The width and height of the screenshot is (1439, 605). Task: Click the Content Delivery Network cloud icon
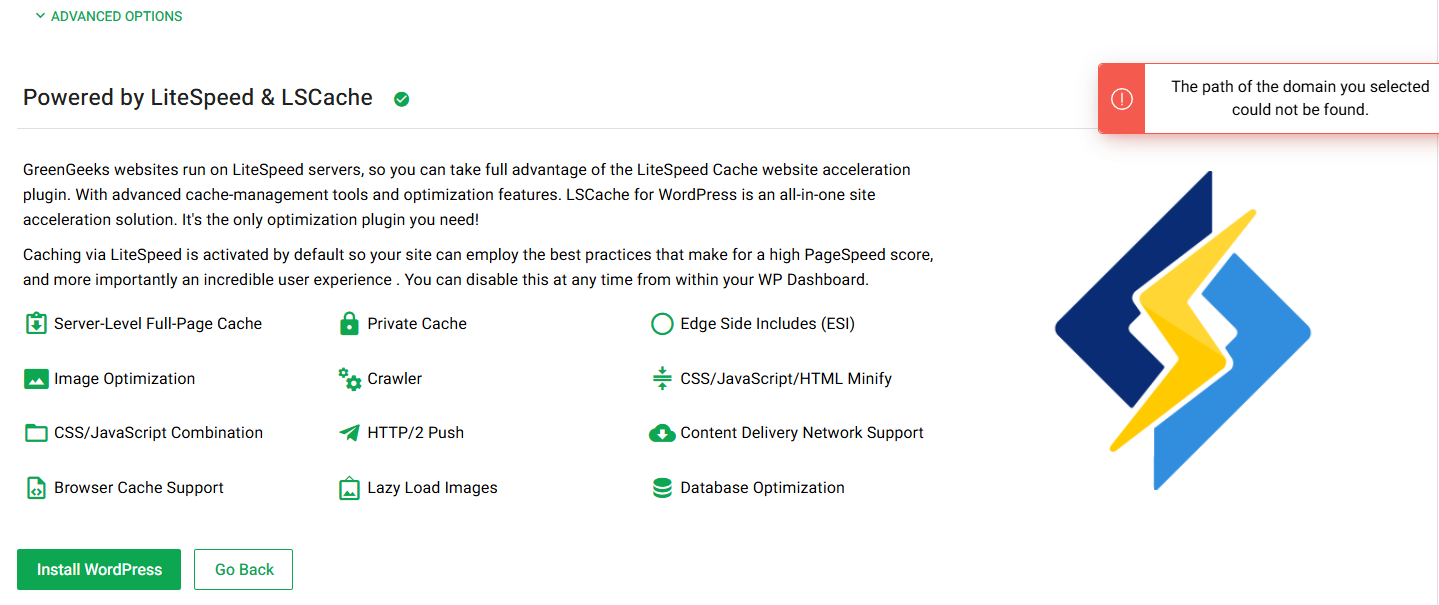tap(662, 433)
